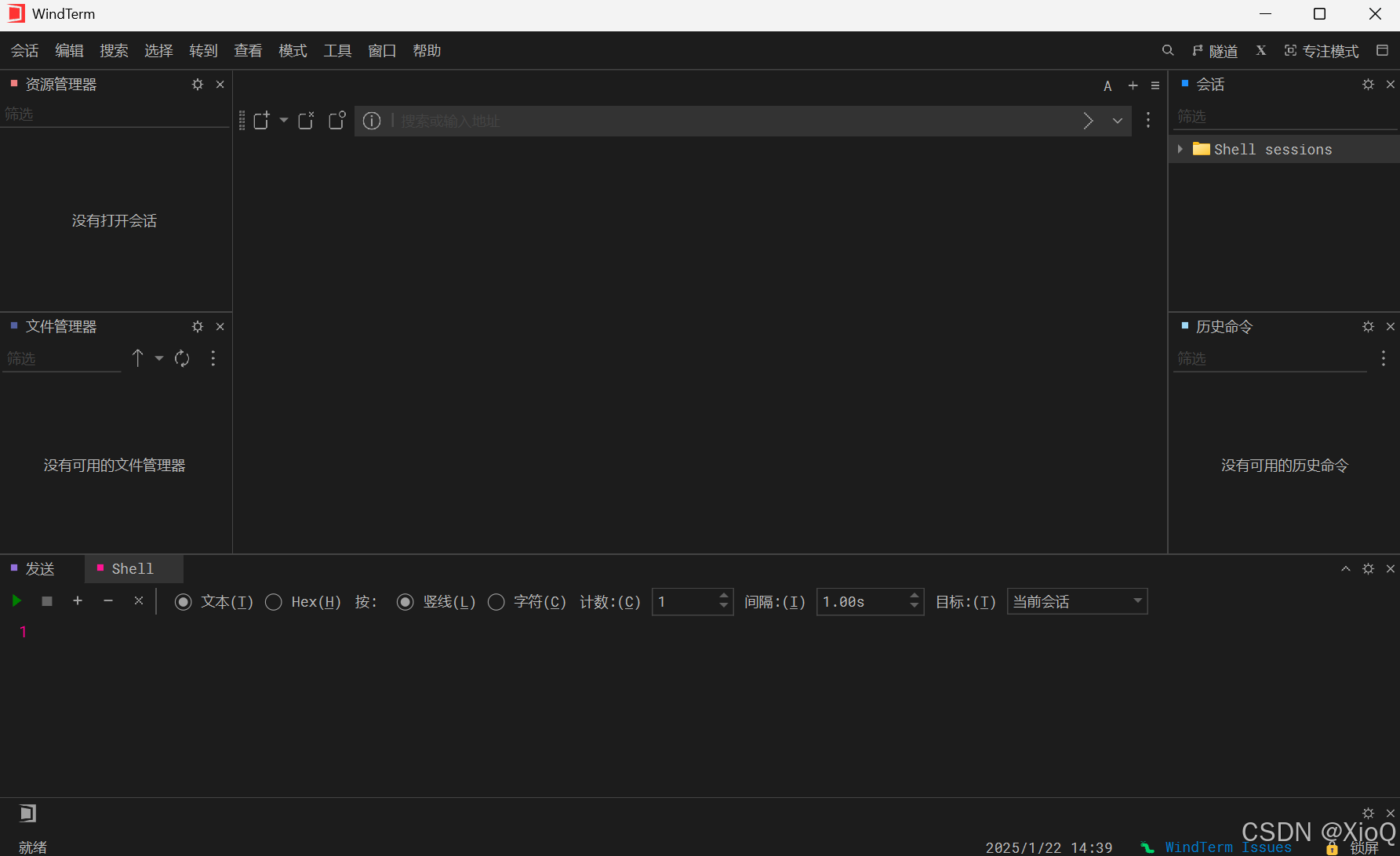Open dropdown arrow next to up-directory arrow
The height and width of the screenshot is (856, 1400).
click(159, 358)
